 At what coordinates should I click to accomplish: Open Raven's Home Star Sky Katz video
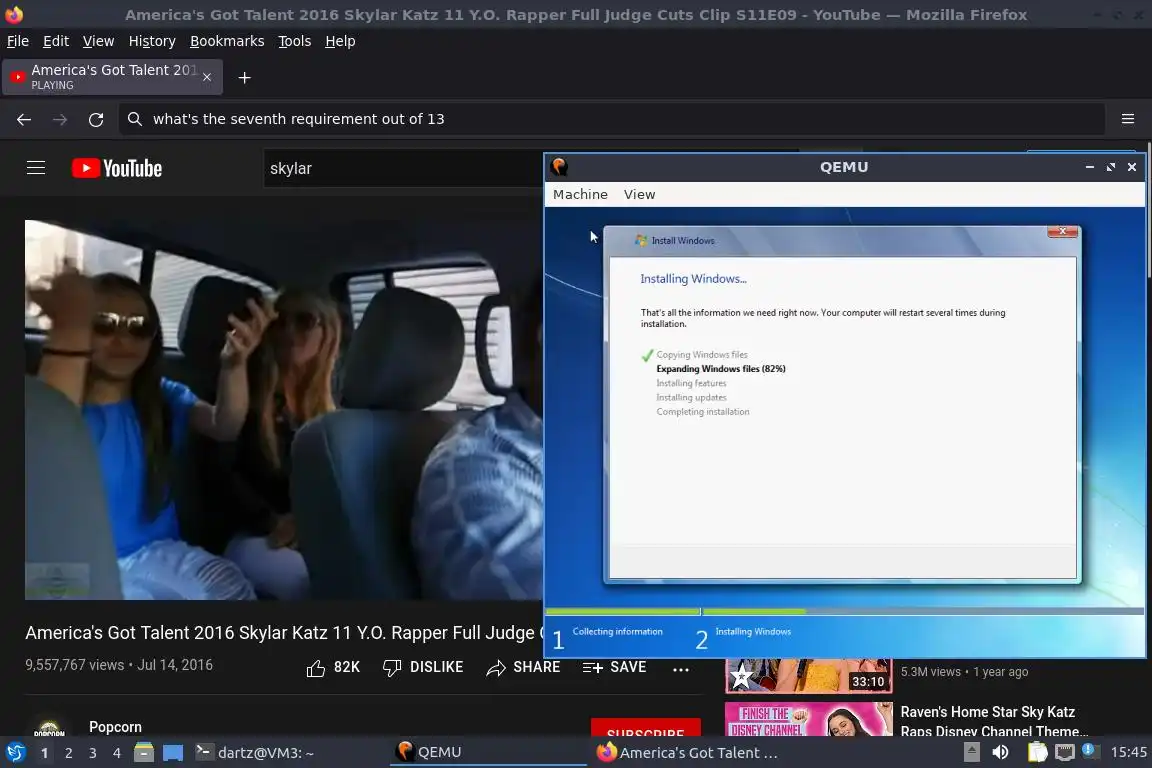pos(993,721)
